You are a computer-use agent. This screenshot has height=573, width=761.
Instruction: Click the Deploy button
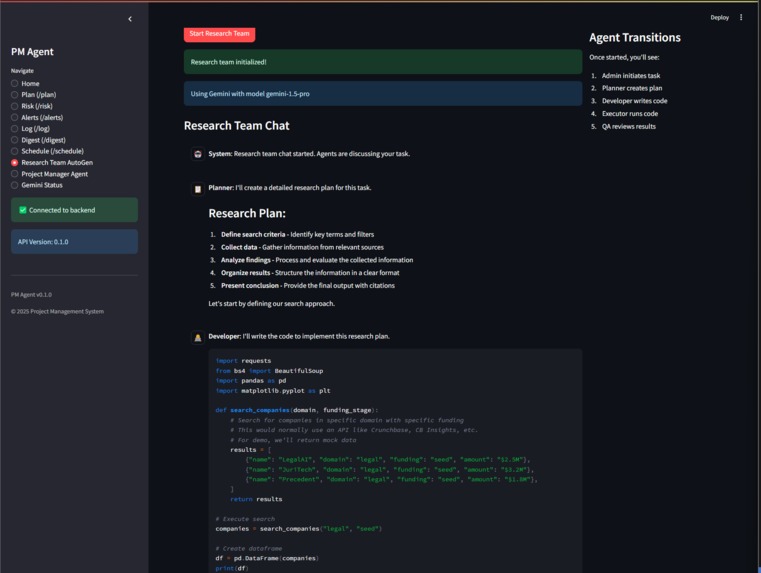[719, 17]
